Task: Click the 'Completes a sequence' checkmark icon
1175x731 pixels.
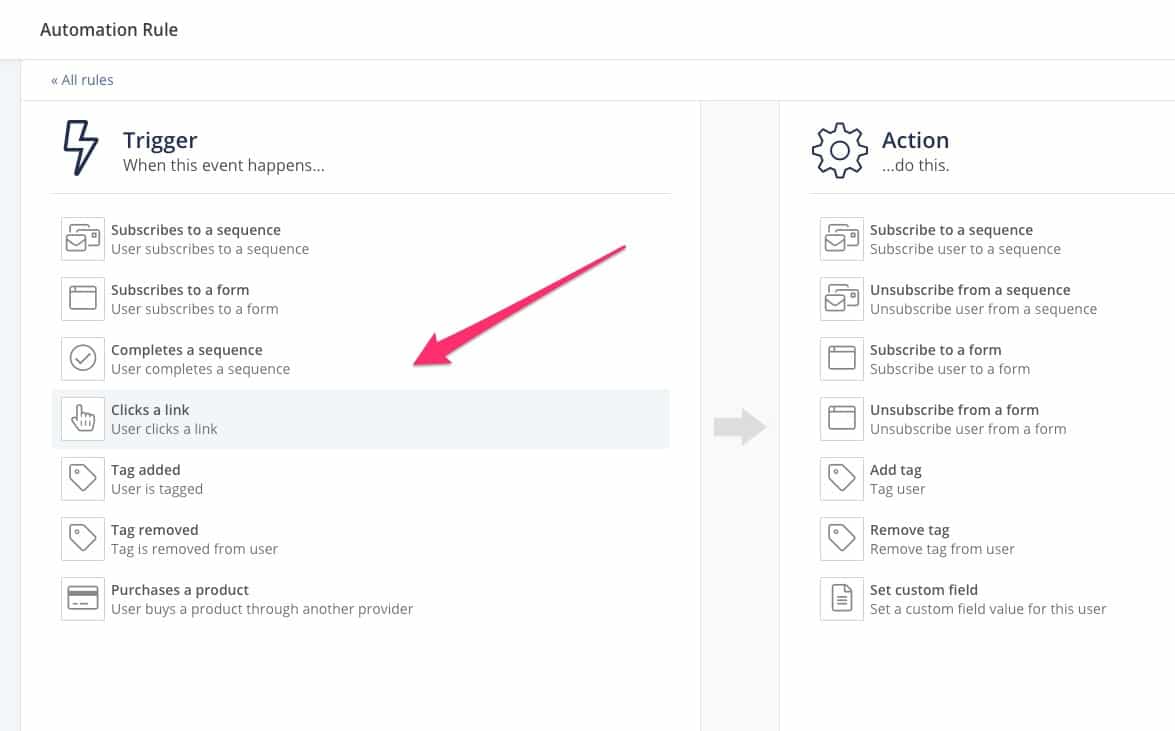Action: (x=83, y=359)
